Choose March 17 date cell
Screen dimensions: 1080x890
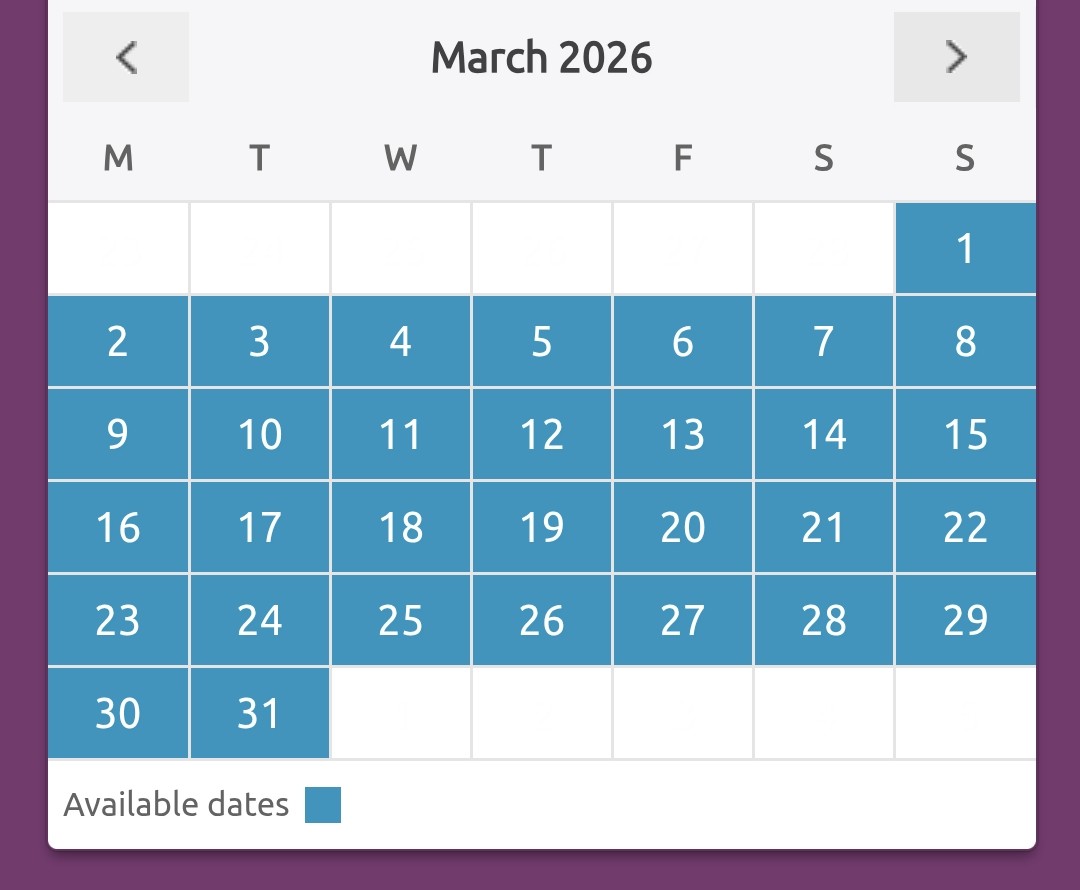pos(260,528)
